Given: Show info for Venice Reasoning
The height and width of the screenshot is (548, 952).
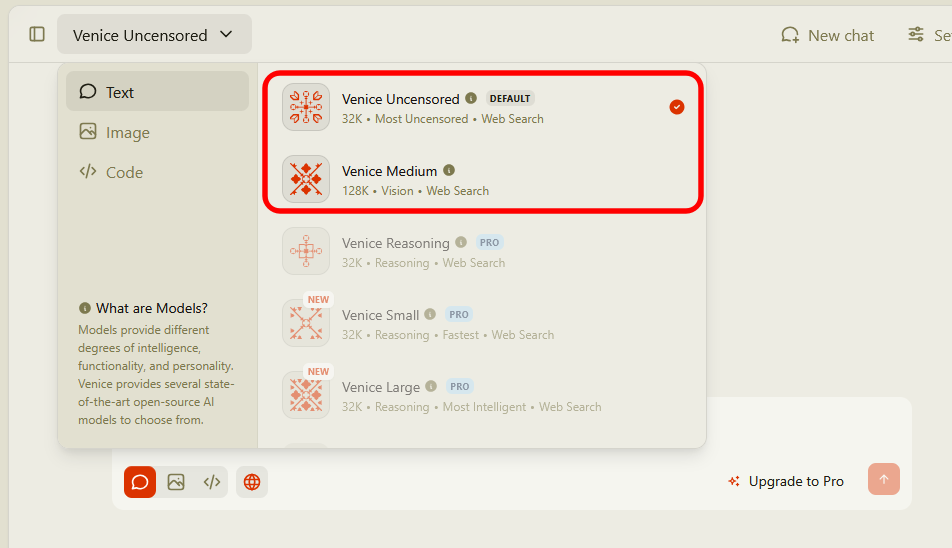Looking at the screenshot, I should pyautogui.click(x=461, y=242).
